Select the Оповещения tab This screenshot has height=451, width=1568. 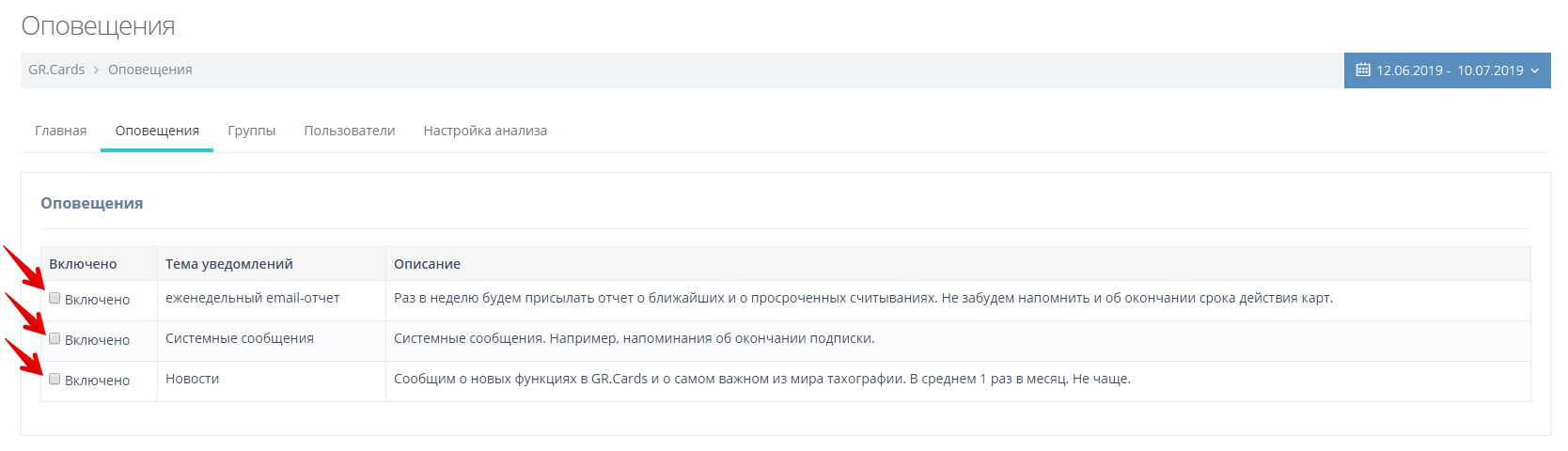coord(157,131)
